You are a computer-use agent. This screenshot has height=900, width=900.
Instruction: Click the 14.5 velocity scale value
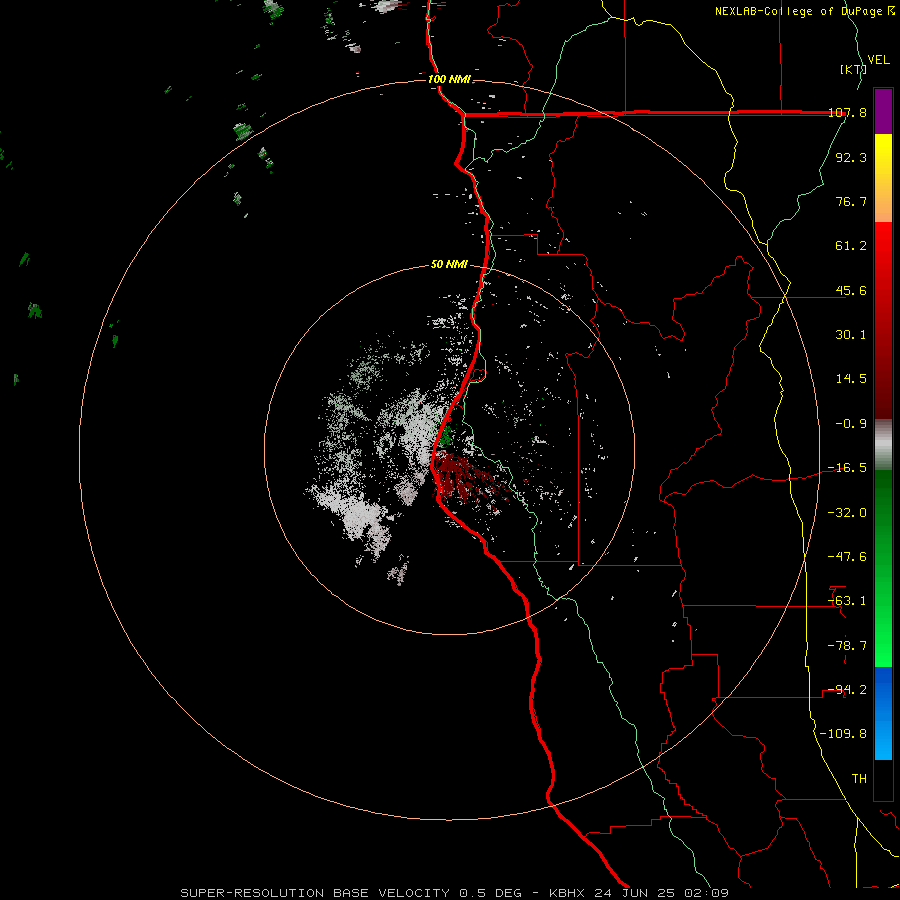click(851, 379)
